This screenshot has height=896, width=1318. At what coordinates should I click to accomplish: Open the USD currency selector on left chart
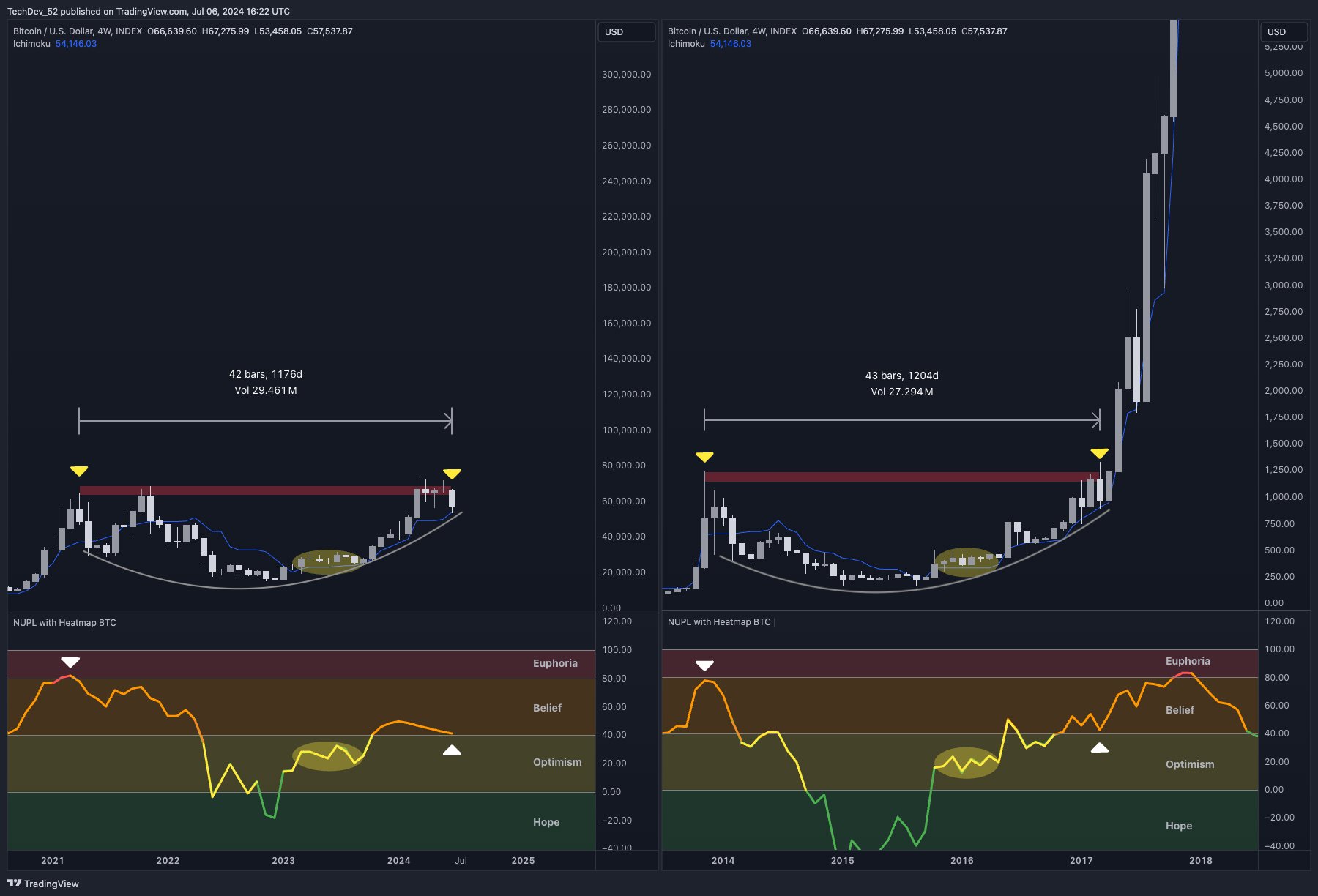[626, 32]
